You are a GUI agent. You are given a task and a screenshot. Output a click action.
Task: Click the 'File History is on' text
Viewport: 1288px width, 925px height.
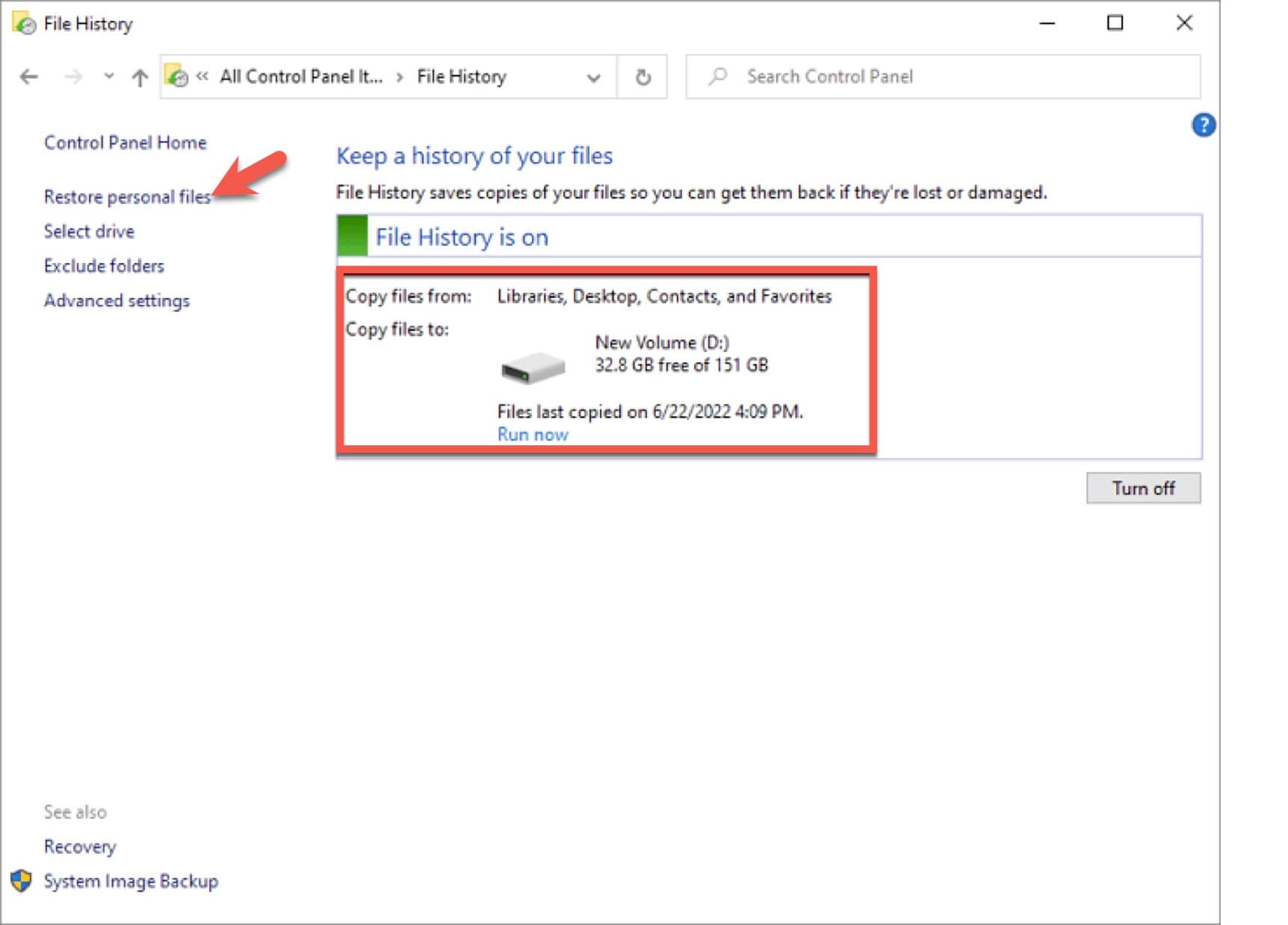(x=462, y=237)
